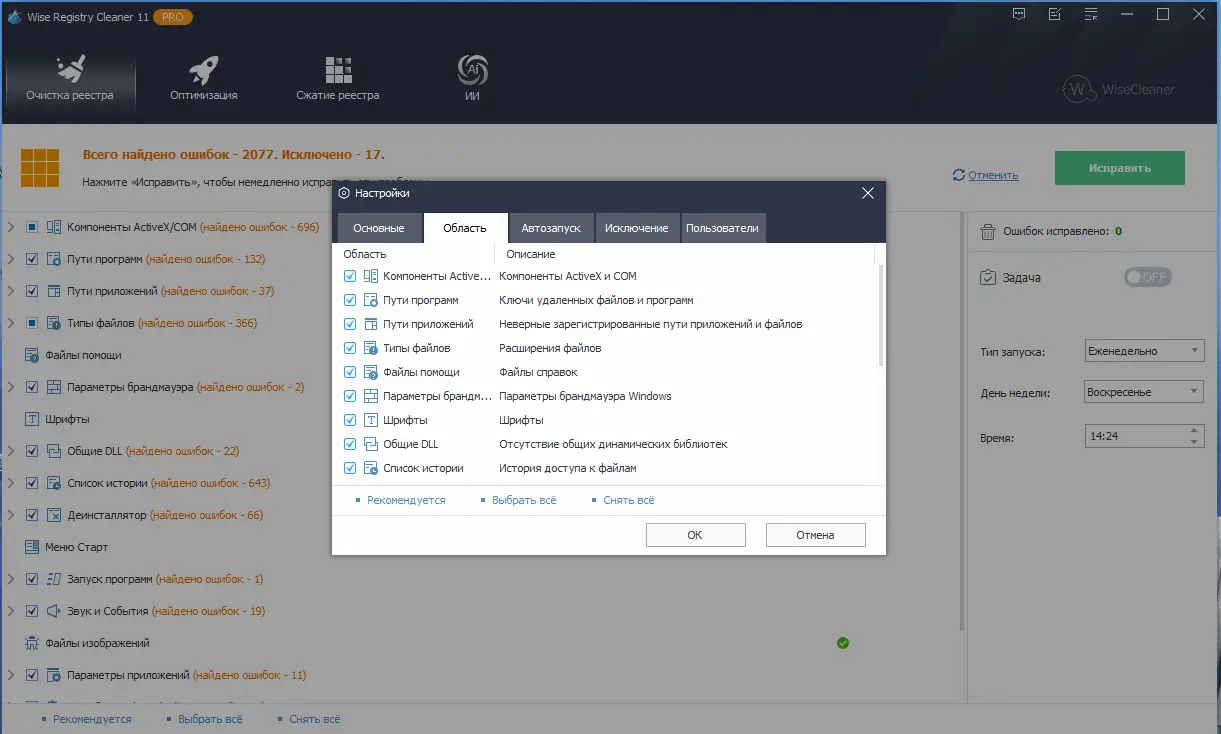The image size is (1221, 734).
Task: Click the calendar icon next to Задача
Action: 989,277
